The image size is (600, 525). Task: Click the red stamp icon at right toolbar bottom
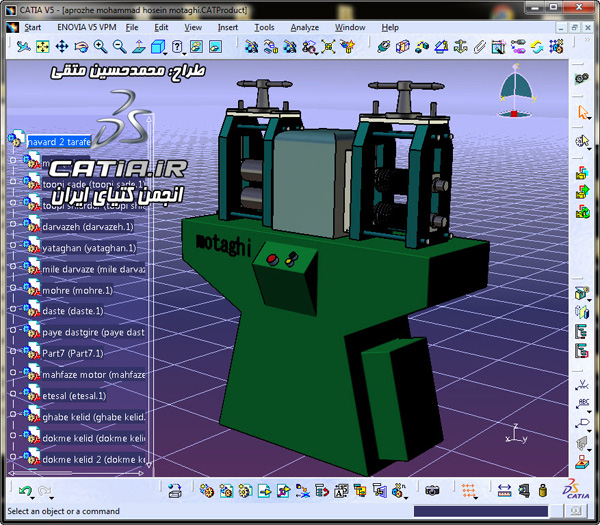(582, 462)
